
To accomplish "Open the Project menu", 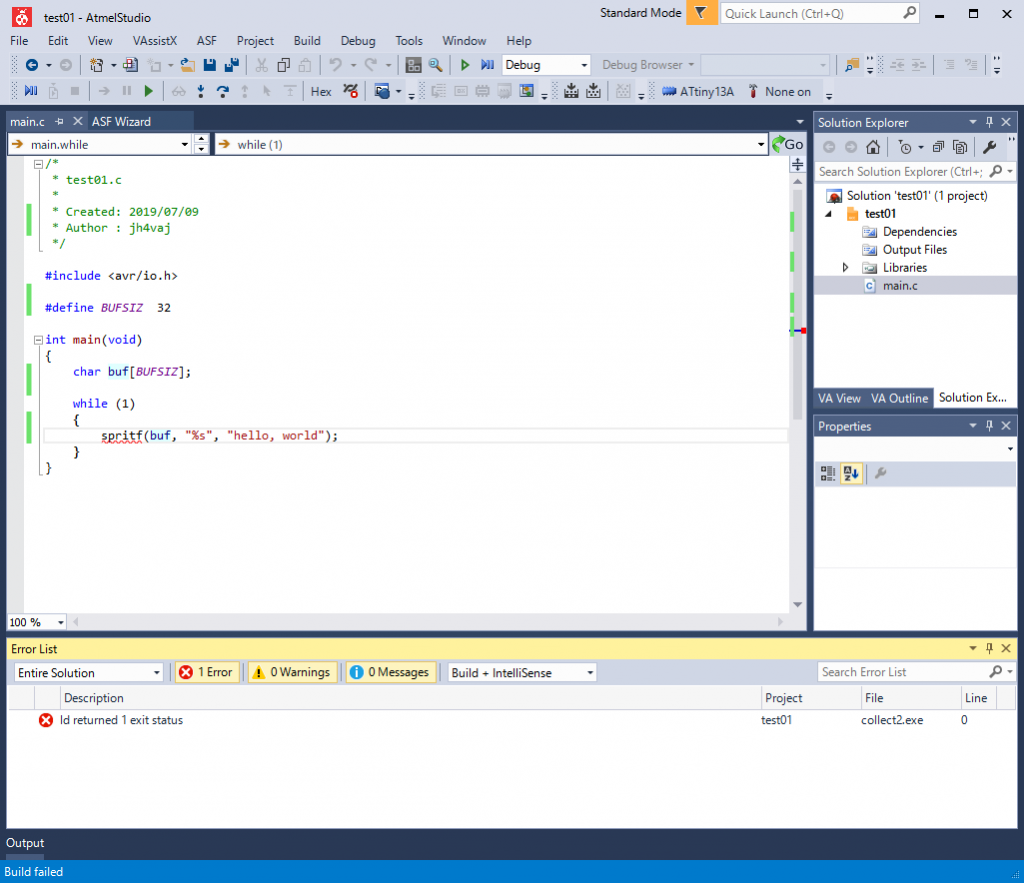I will pos(255,41).
